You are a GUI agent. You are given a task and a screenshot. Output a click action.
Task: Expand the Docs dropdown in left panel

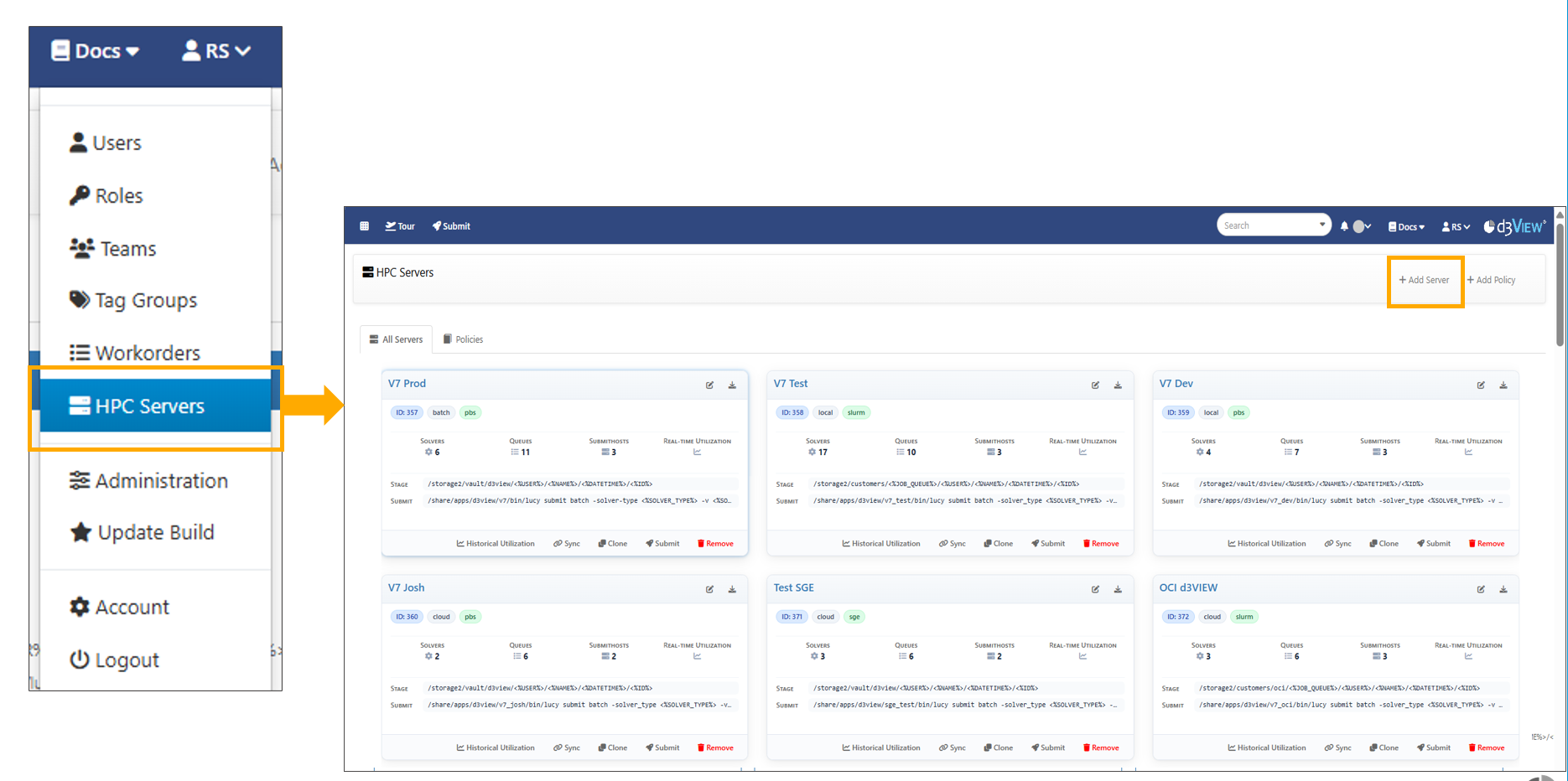95,51
